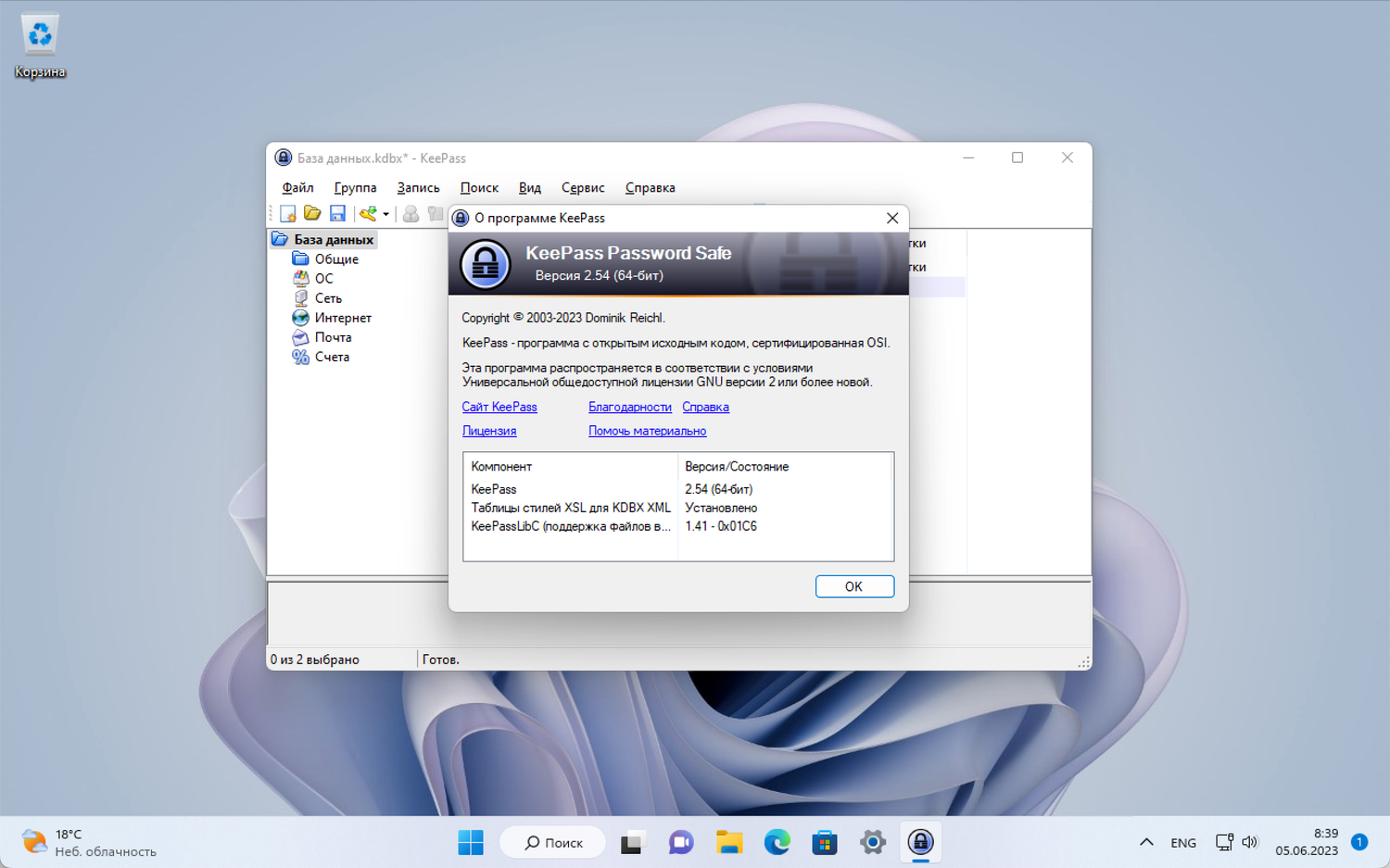Open the Лицензия link
The width and height of the screenshot is (1390, 868).
tap(489, 431)
